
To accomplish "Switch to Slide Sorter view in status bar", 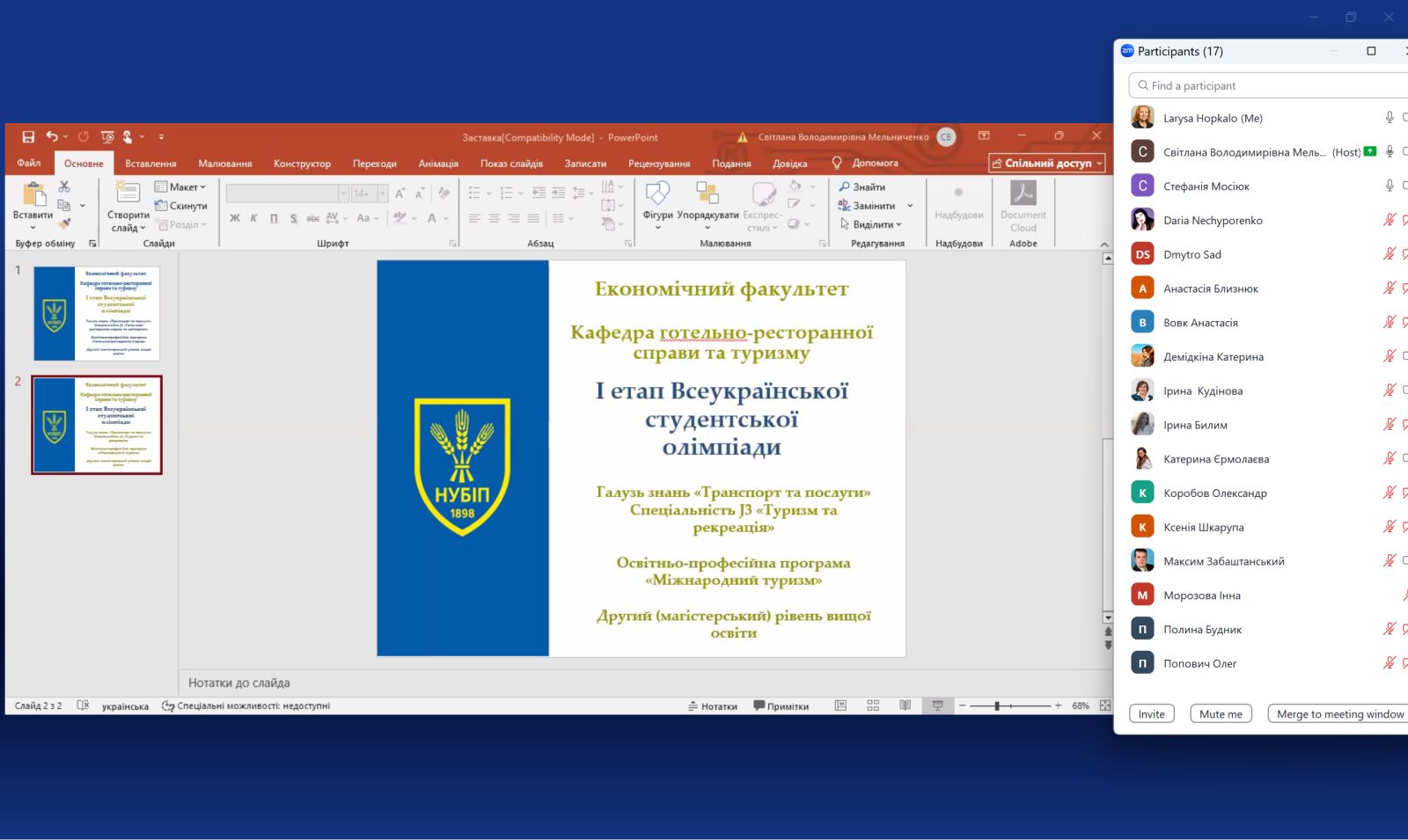I will (x=873, y=706).
